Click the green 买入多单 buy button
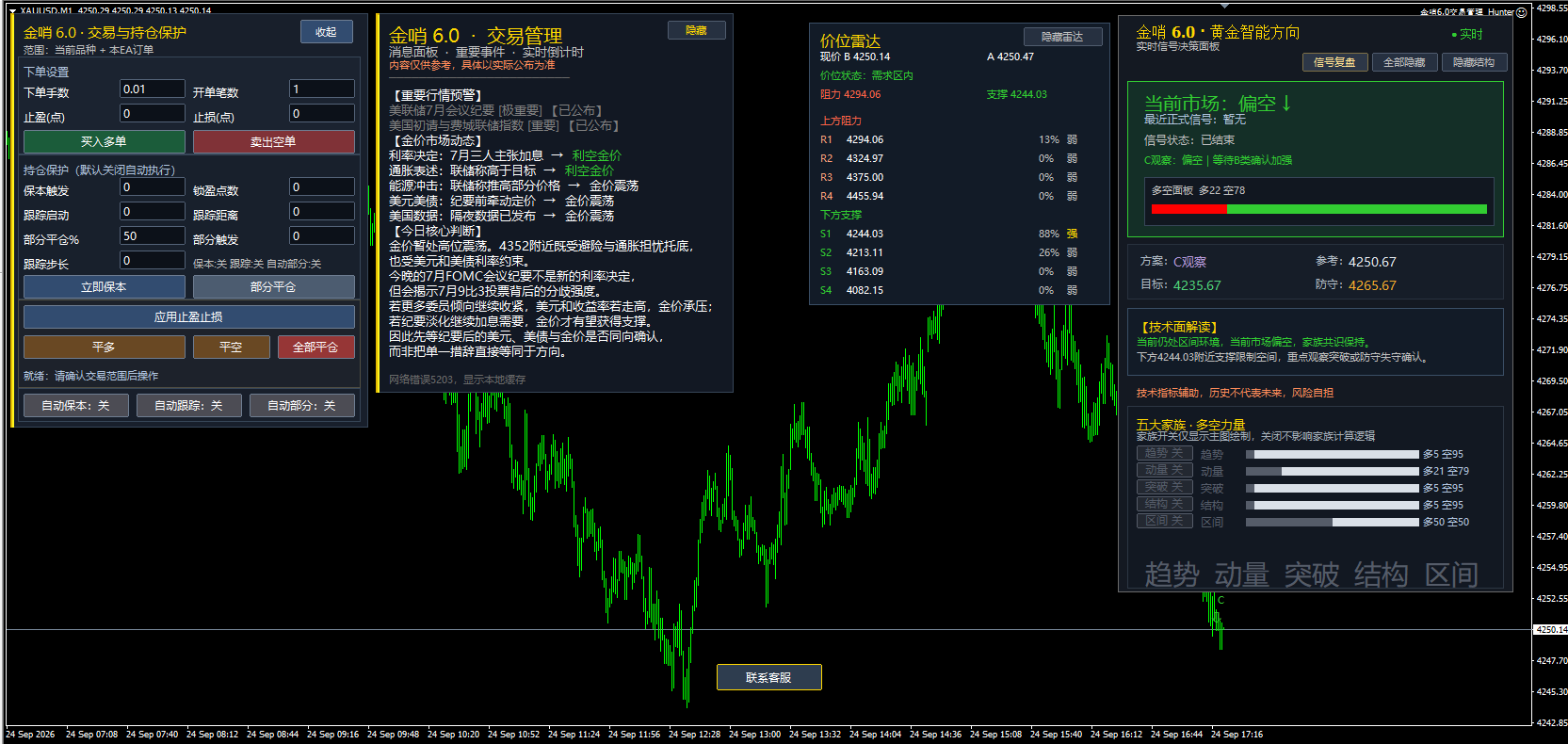Image resolution: width=1568 pixels, height=744 pixels. [x=104, y=141]
